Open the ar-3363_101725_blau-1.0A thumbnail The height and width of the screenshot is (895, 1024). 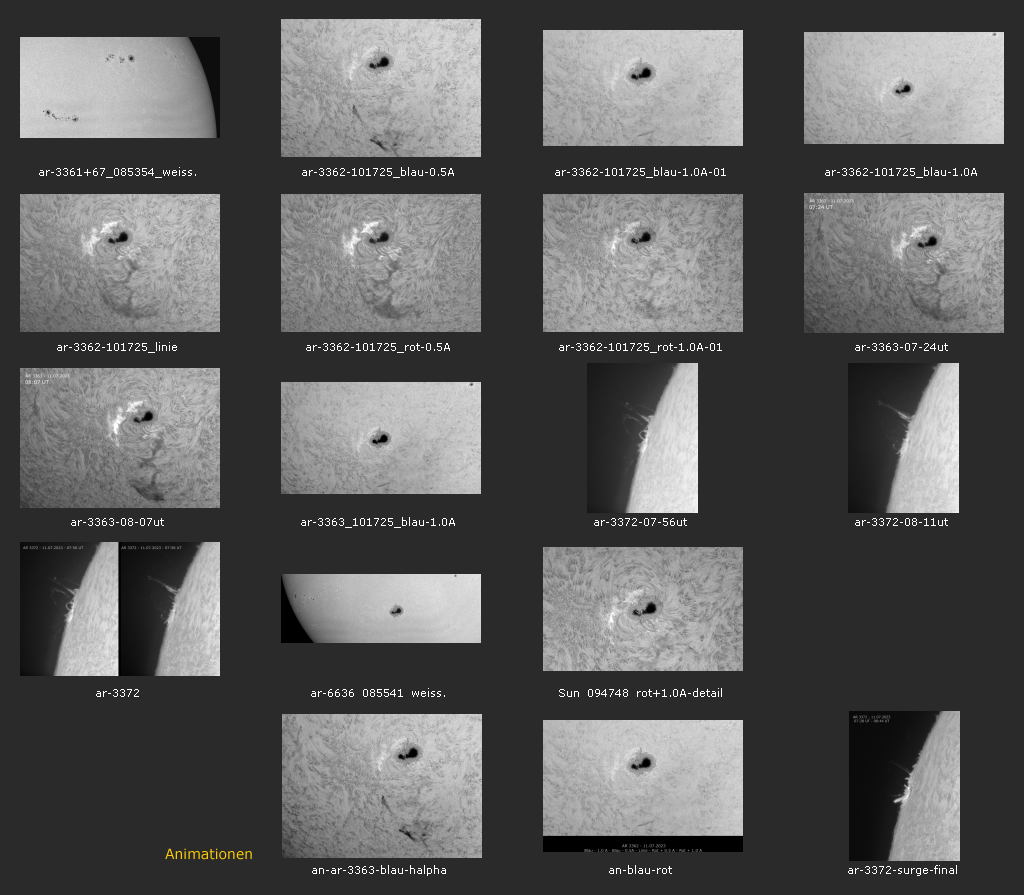click(380, 438)
